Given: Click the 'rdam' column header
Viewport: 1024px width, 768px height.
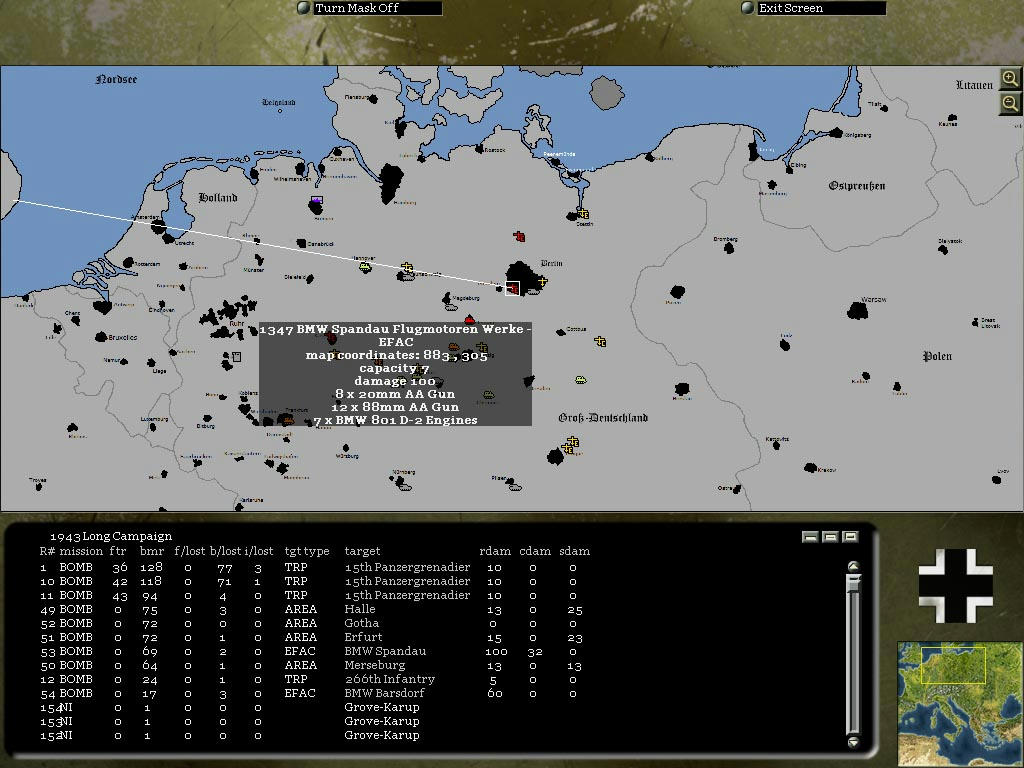Looking at the screenshot, I should tap(495, 551).
